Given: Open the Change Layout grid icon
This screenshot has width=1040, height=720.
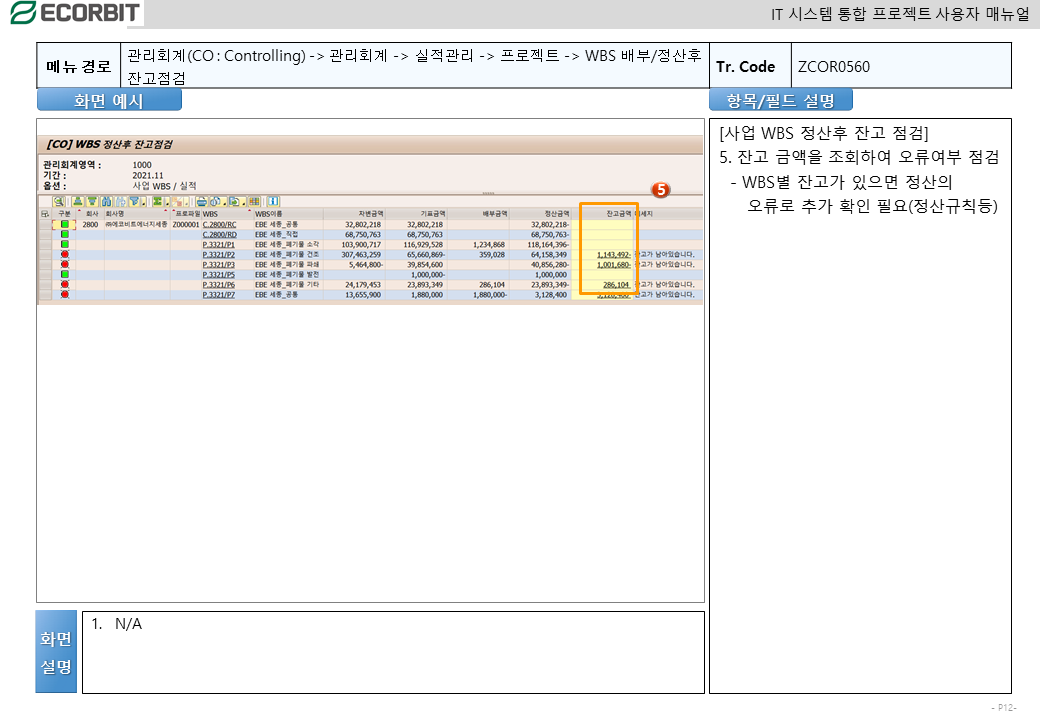Looking at the screenshot, I should tap(254, 201).
